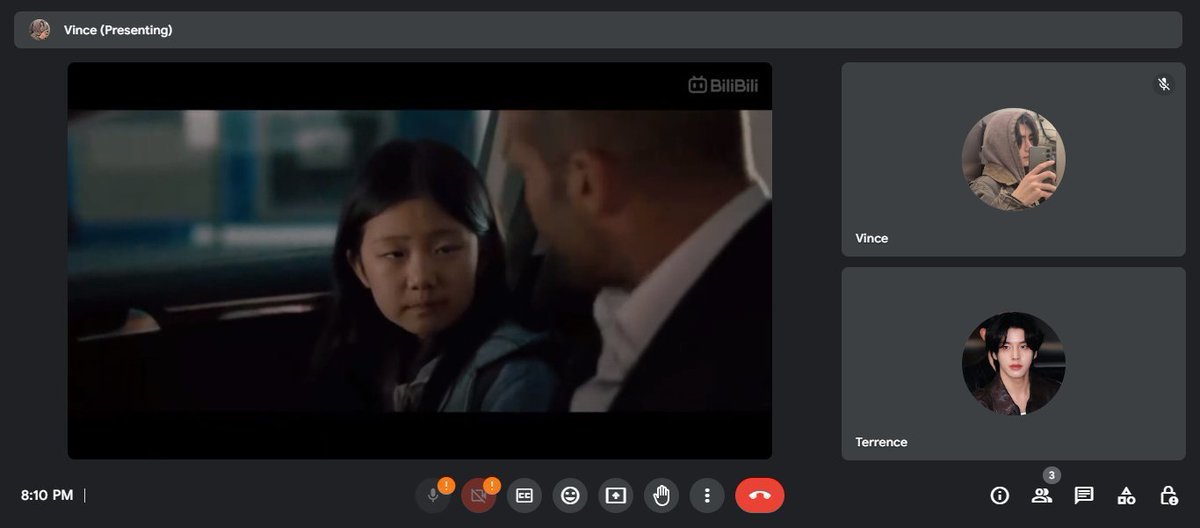Leave the call with red hang-up button
The image size is (1200, 528).
(760, 495)
